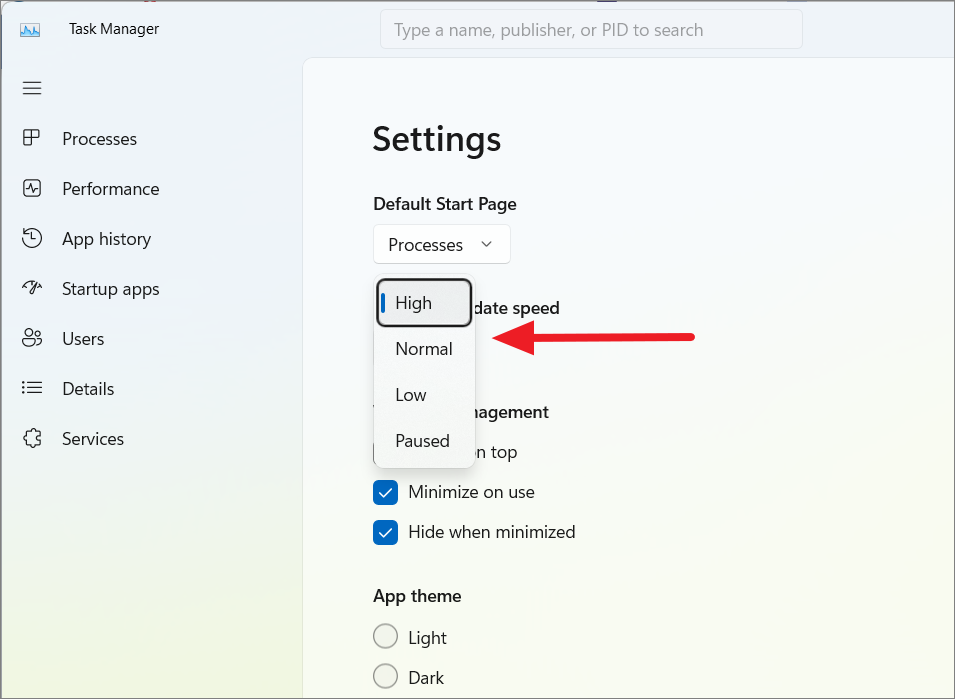This screenshot has width=955, height=699.
Task: Click the Task Manager title text
Action: pos(114,29)
